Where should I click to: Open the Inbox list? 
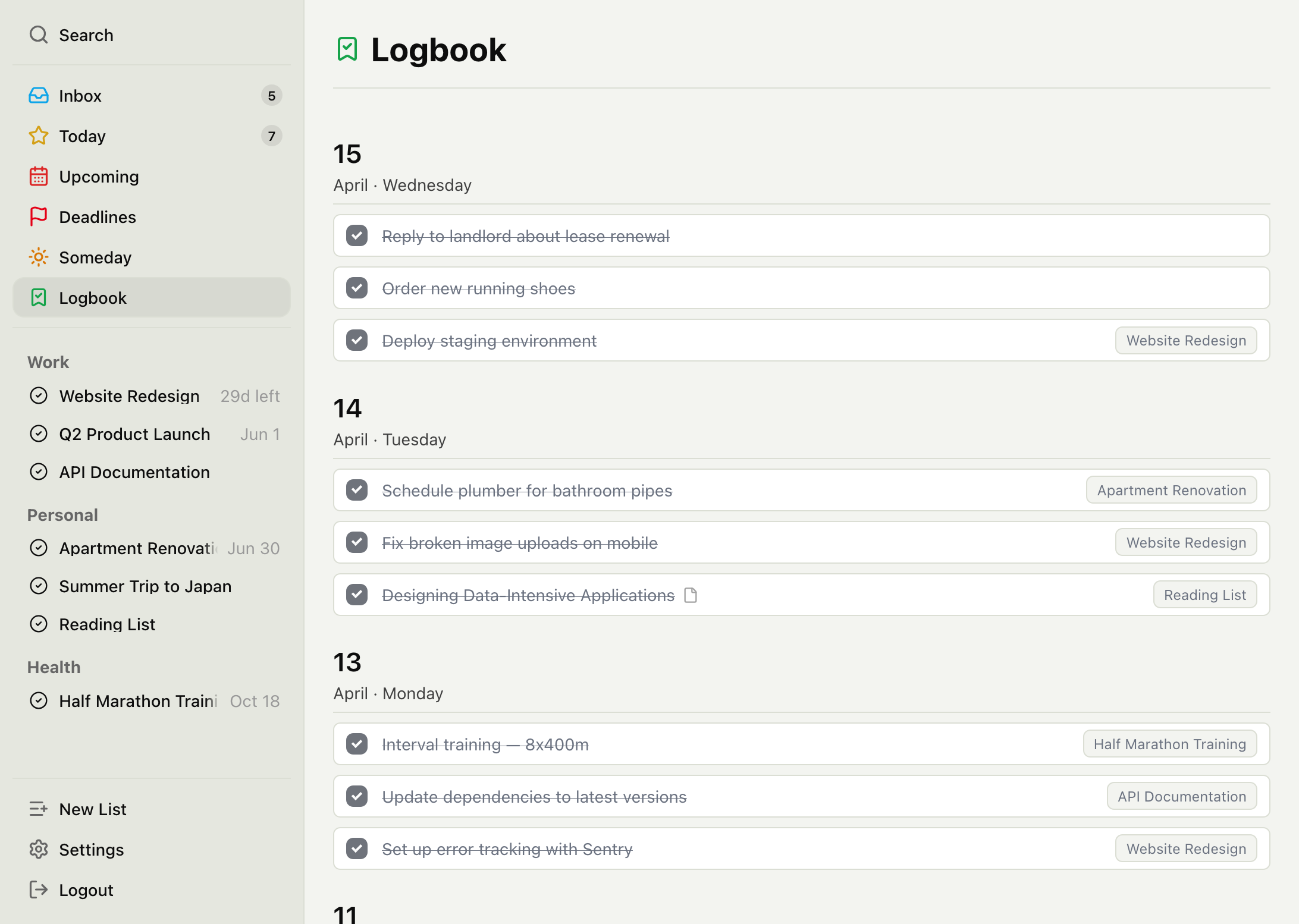(x=152, y=96)
